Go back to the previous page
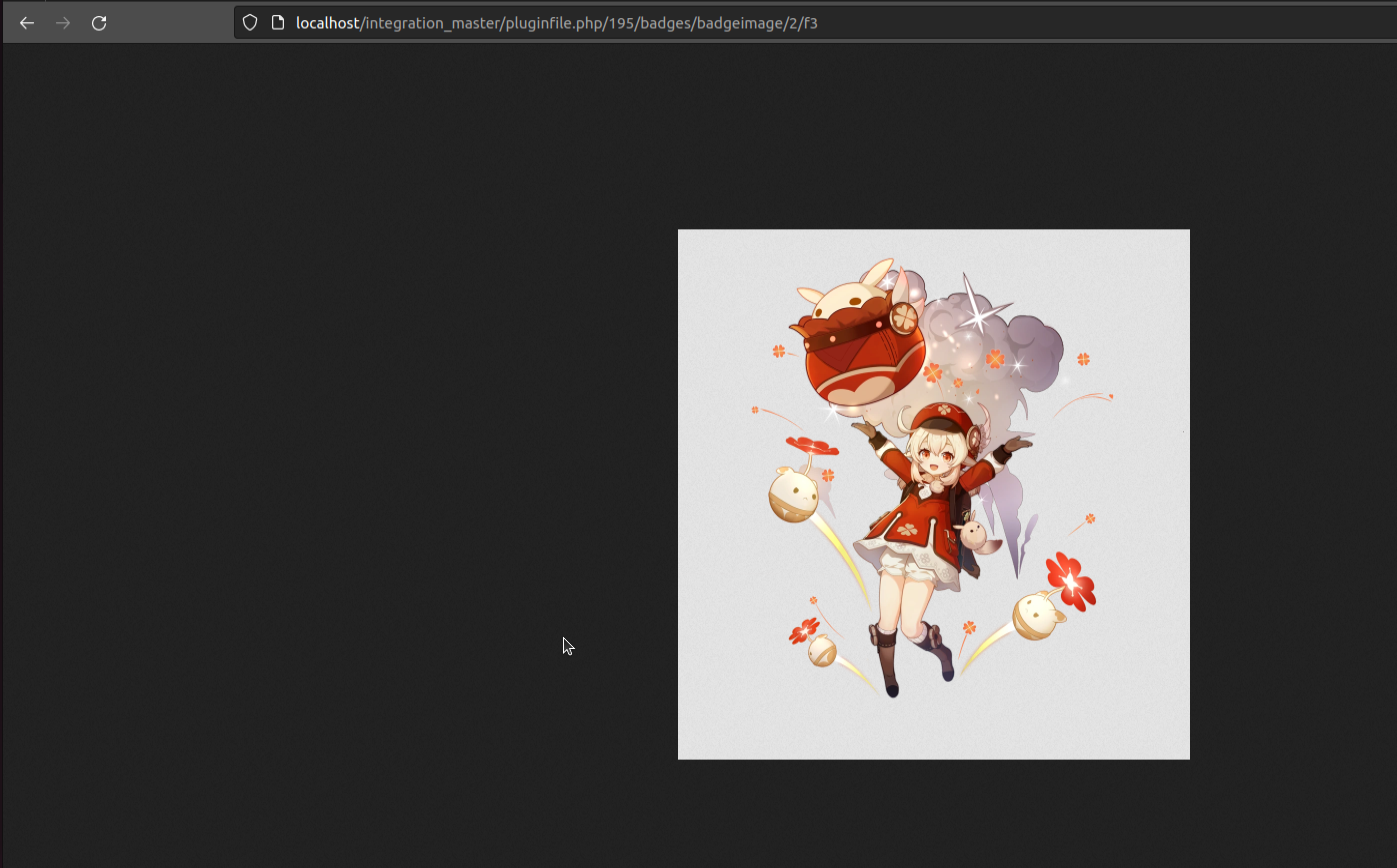1397x868 pixels. [27, 23]
